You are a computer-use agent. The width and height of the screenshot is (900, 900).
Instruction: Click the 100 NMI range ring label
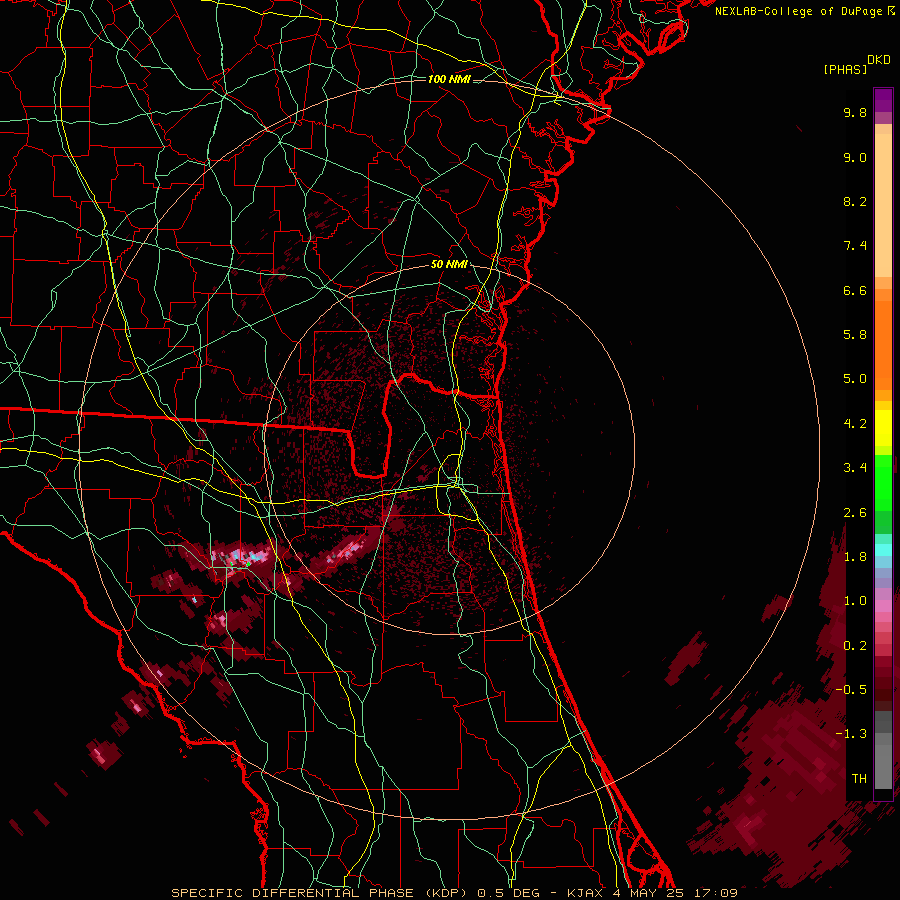click(449, 79)
